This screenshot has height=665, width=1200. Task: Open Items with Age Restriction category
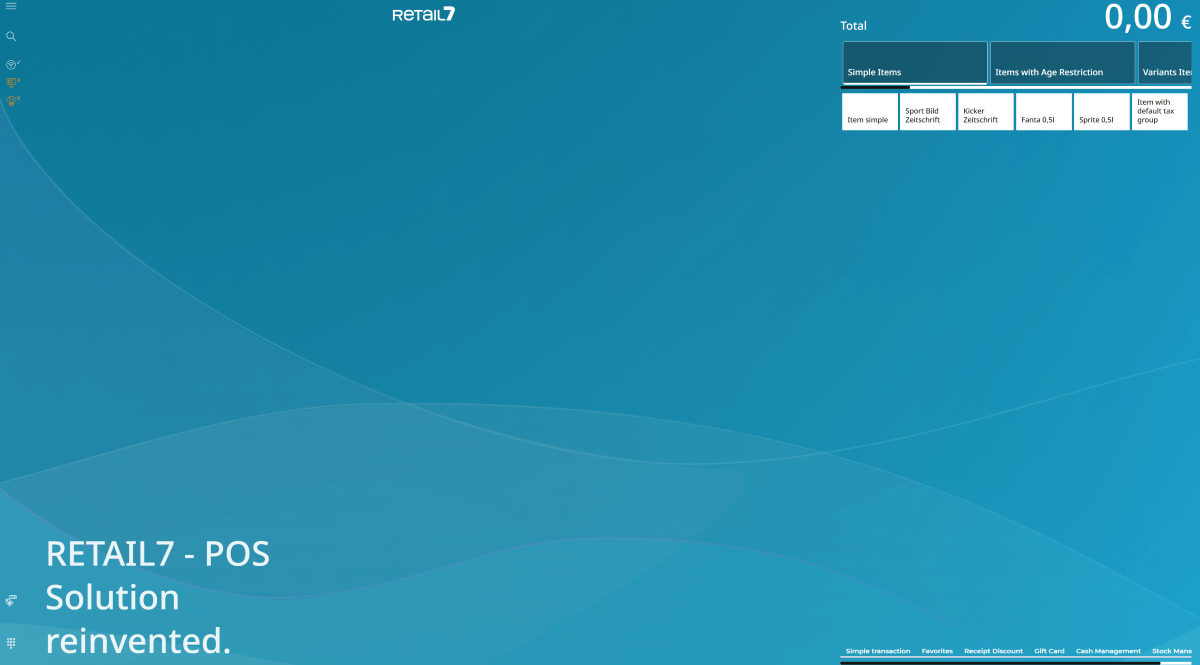(1062, 62)
